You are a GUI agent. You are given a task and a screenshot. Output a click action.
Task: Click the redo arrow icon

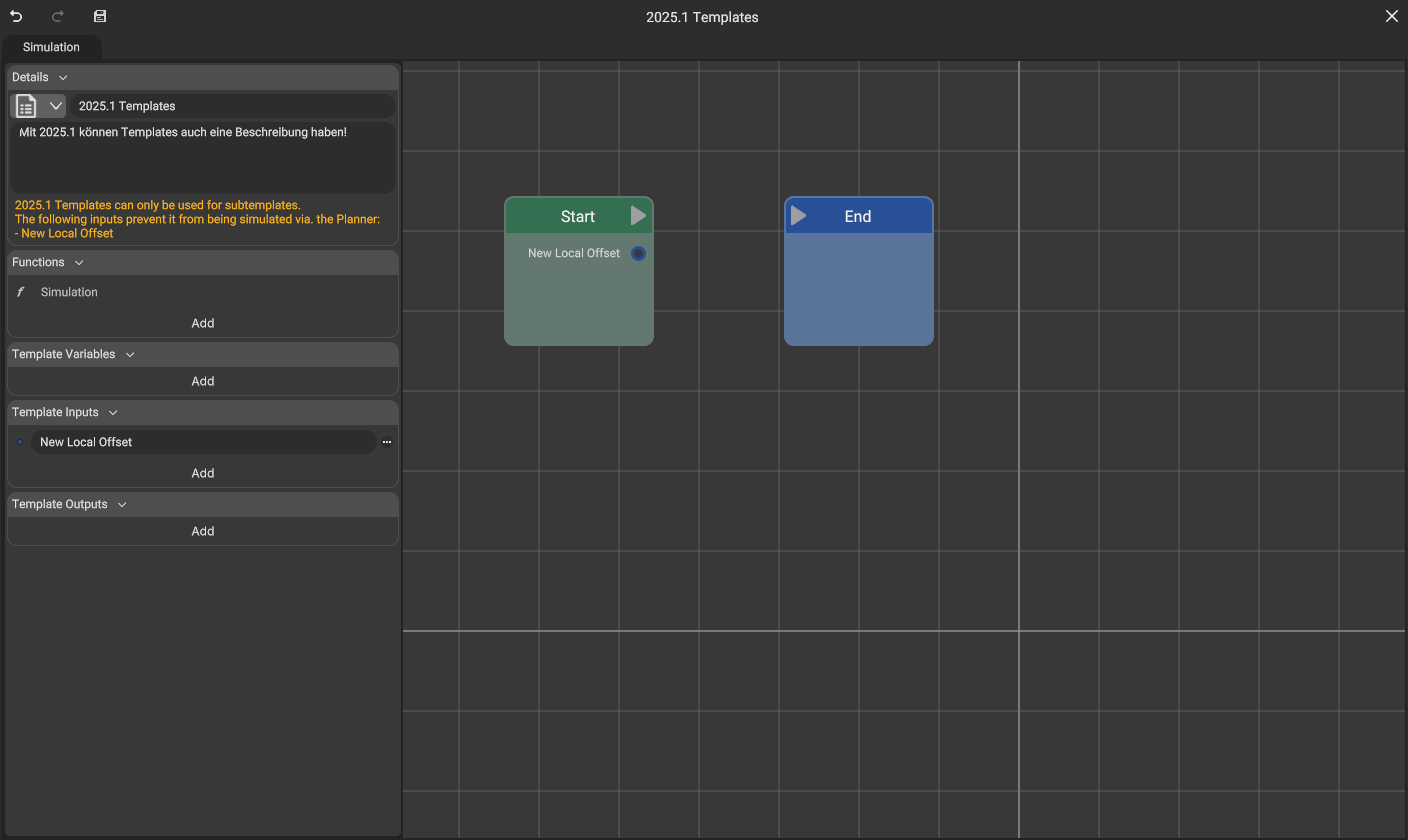point(58,17)
